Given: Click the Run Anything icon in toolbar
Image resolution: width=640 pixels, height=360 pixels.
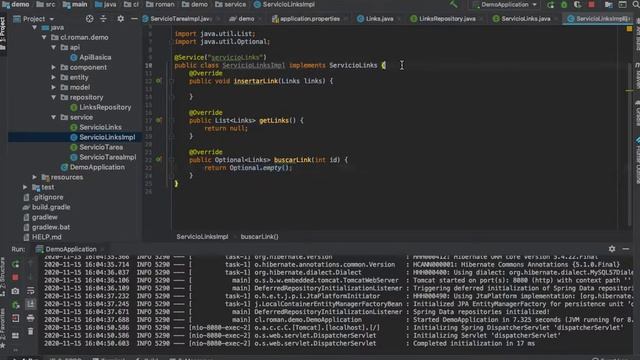Looking at the screenshot, I should (622, 4).
